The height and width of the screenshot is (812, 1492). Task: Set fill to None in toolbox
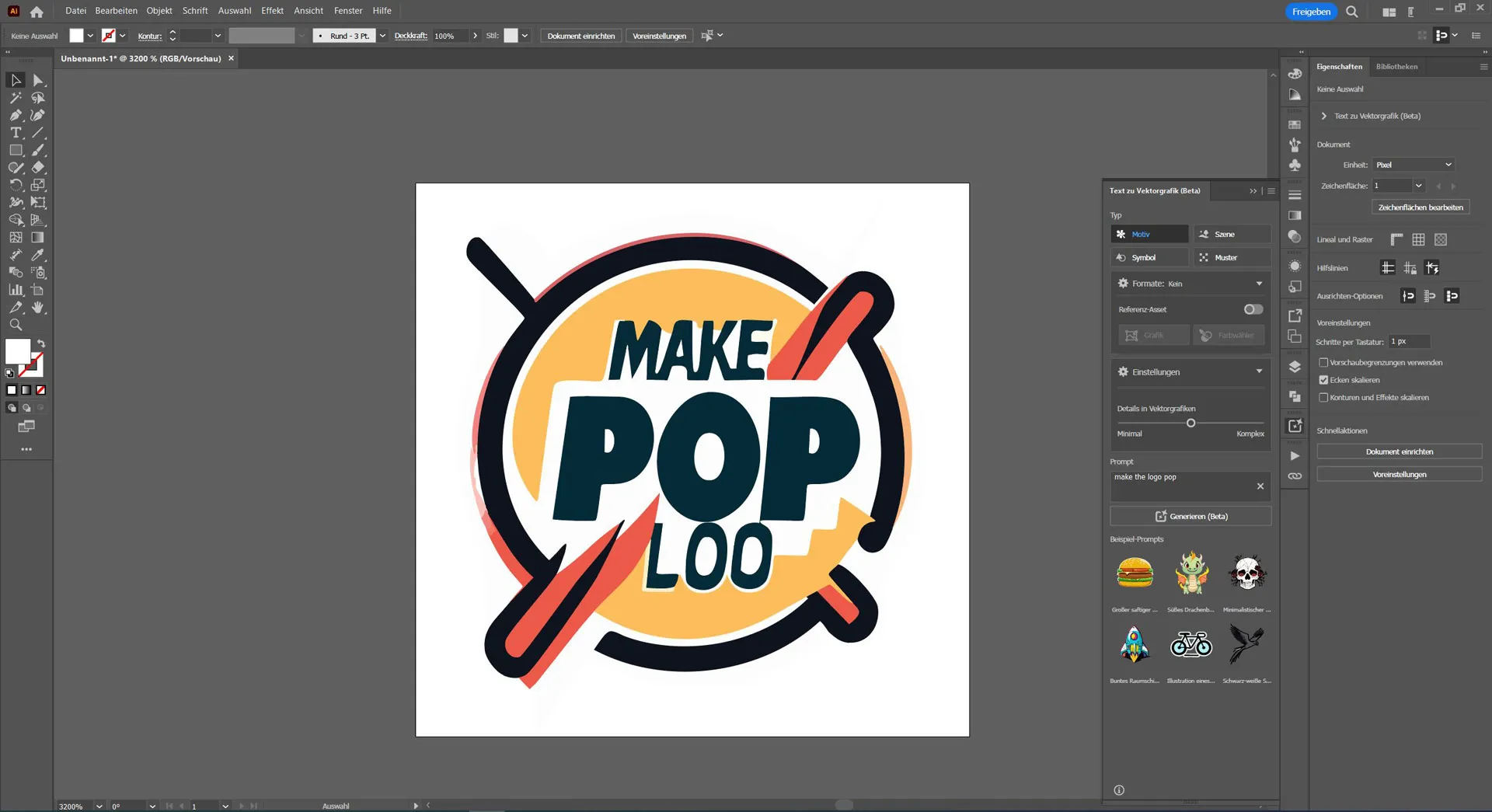click(x=41, y=390)
